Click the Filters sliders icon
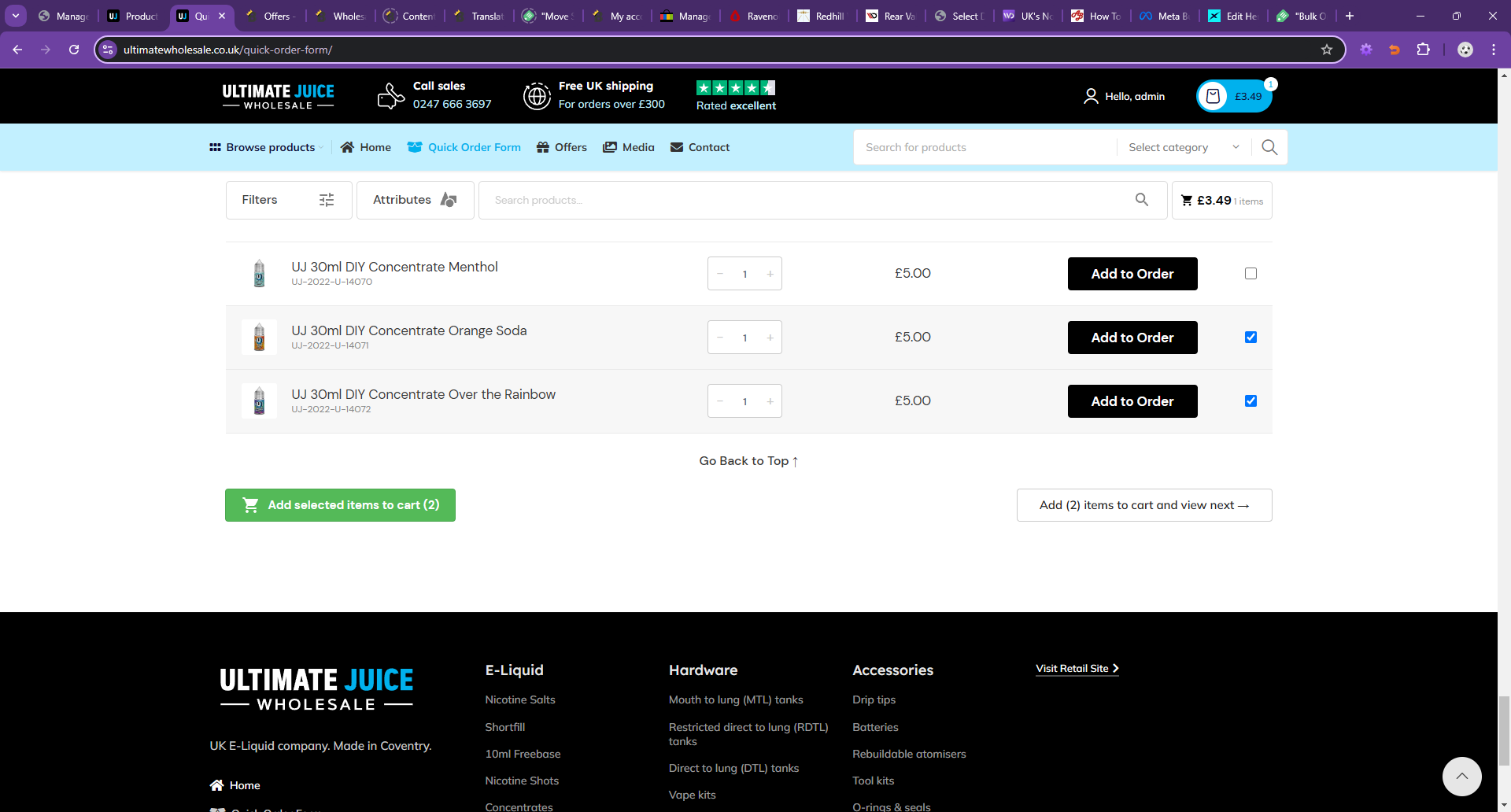Screen dimensions: 1511x812 pyautogui.click(x=327, y=200)
